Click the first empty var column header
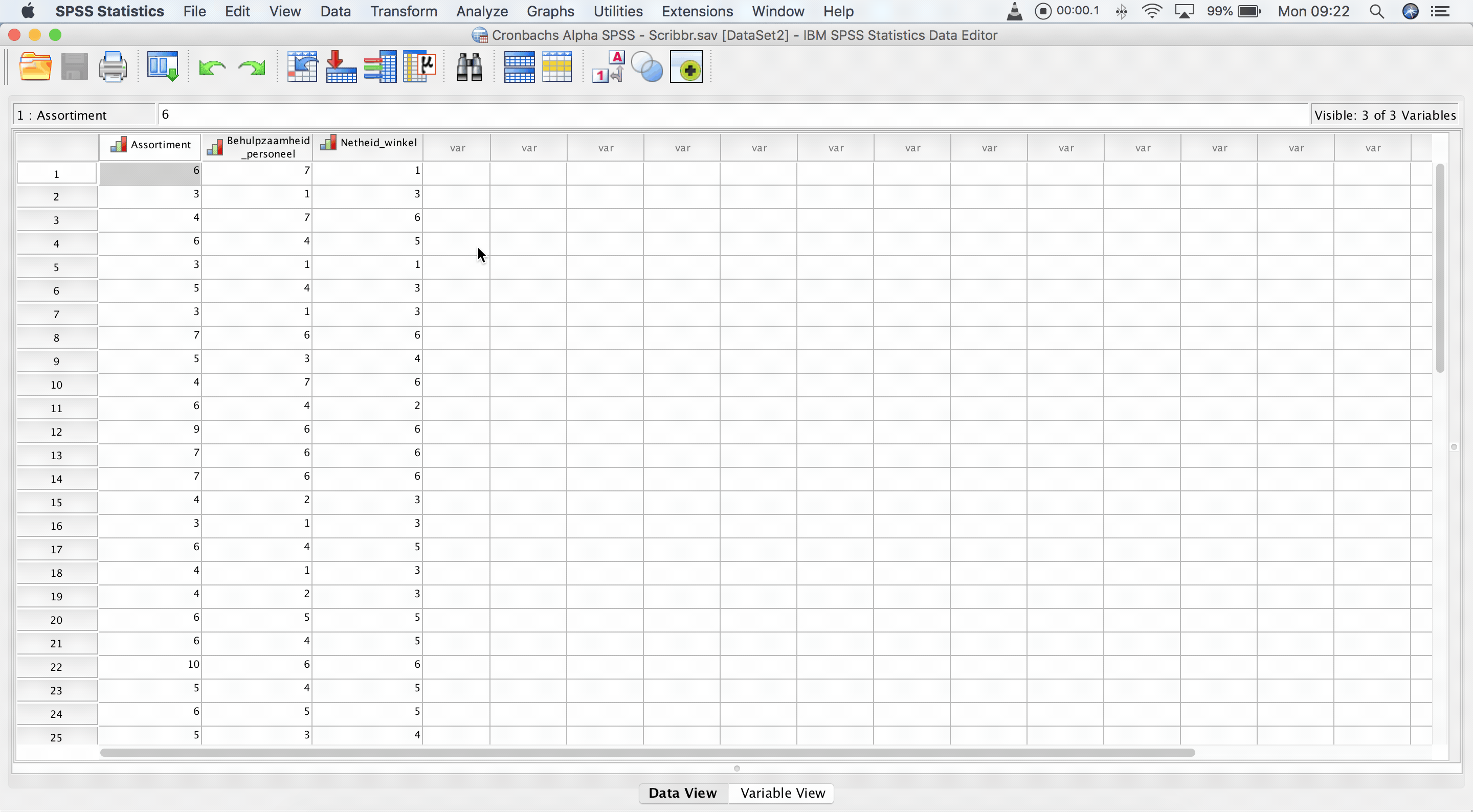The height and width of the screenshot is (812, 1473). [457, 148]
